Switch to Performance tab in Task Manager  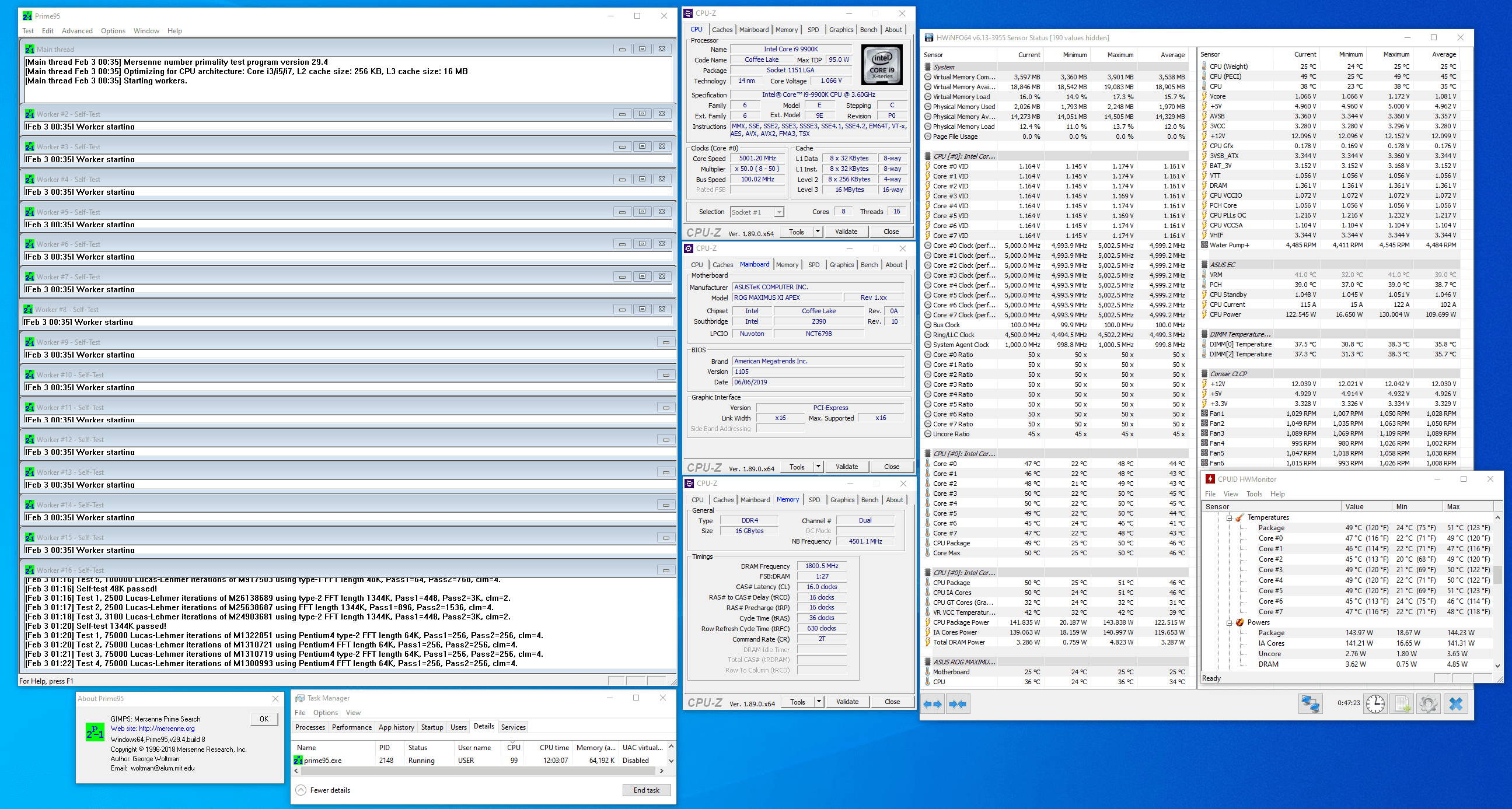click(x=351, y=727)
